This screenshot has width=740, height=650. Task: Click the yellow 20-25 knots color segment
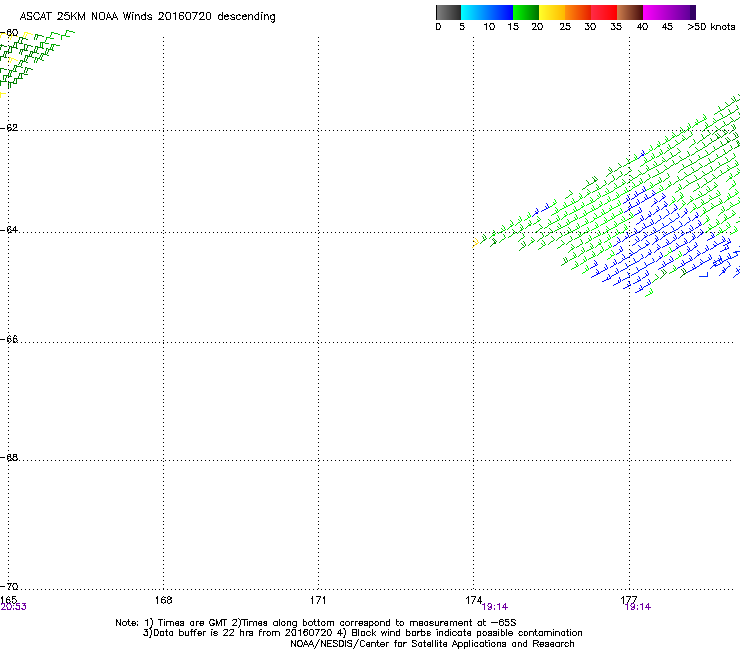pyautogui.click(x=552, y=12)
